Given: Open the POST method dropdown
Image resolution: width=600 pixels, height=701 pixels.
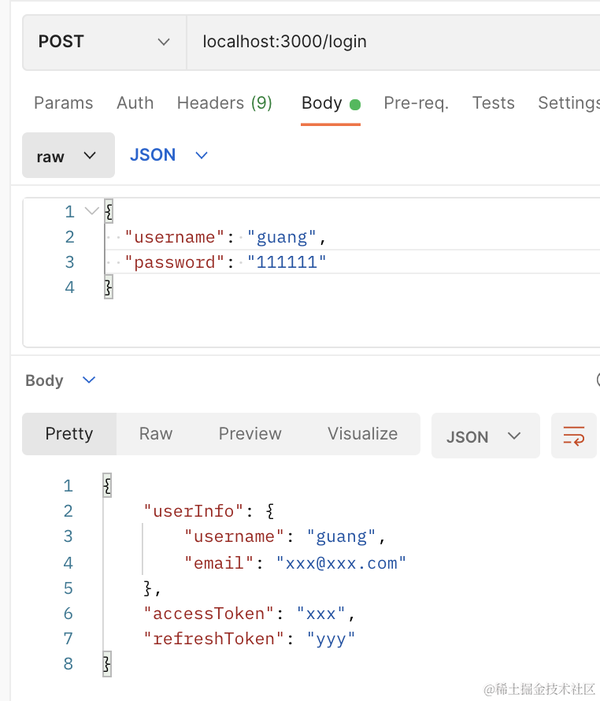Looking at the screenshot, I should point(103,42).
